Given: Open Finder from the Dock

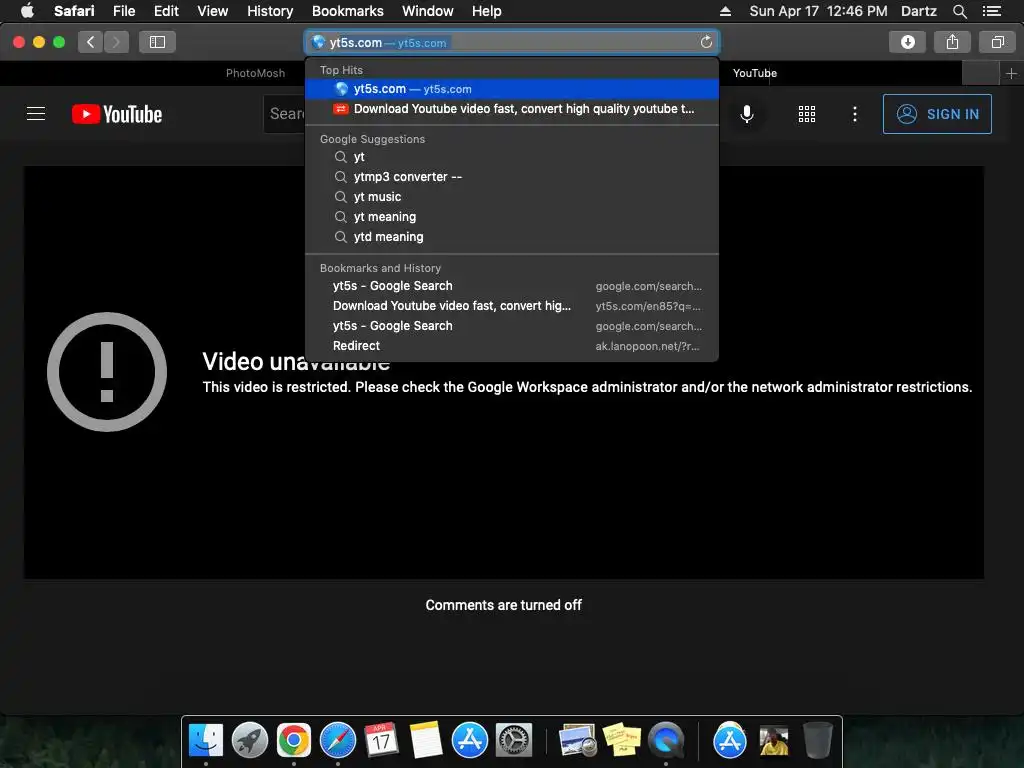Looking at the screenshot, I should [206, 741].
